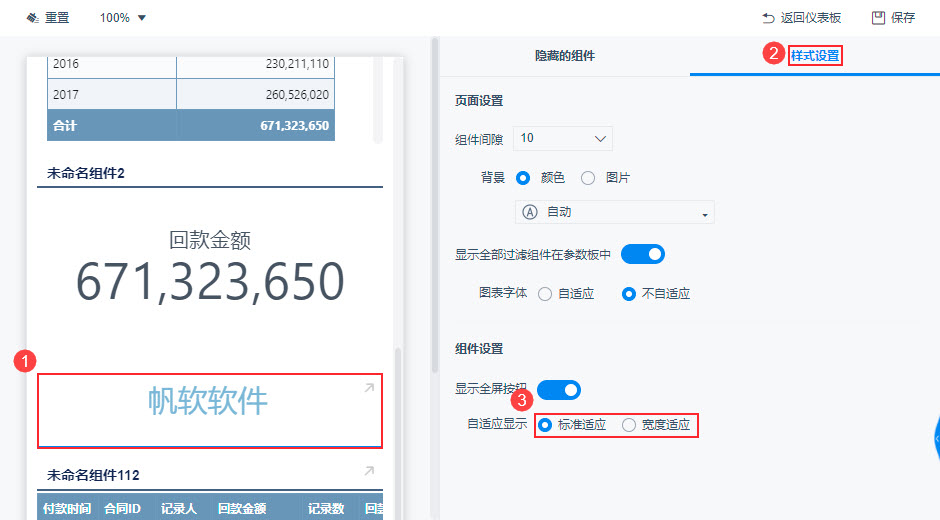The height and width of the screenshot is (520, 940).
Task: Click the 组件设置 section heading
Action: [478, 349]
